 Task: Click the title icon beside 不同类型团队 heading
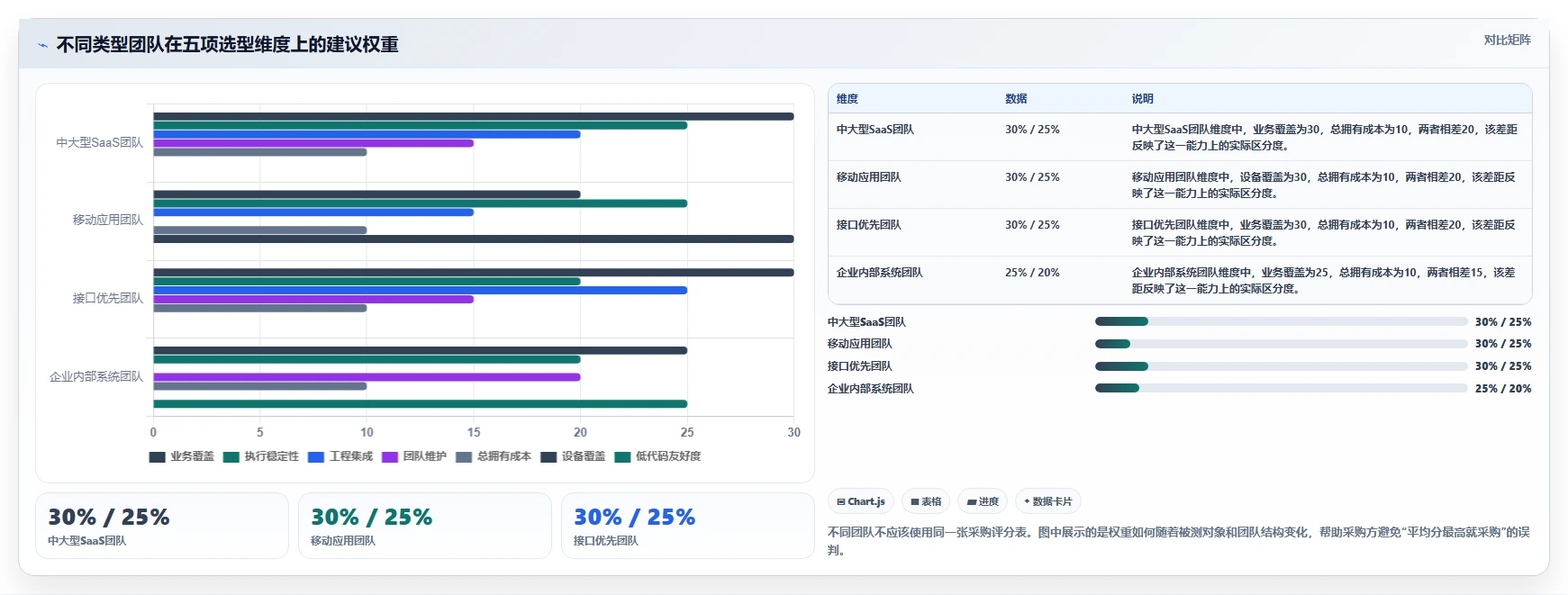[x=42, y=45]
